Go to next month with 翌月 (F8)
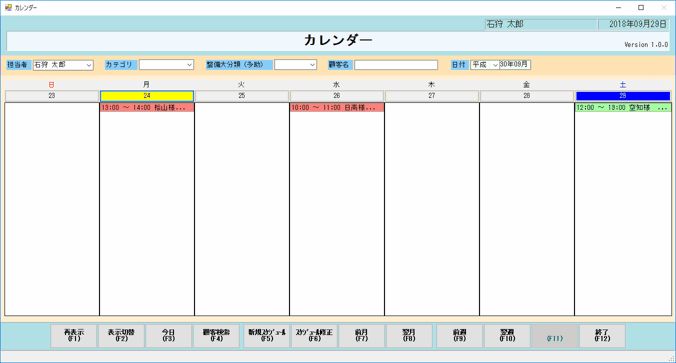 tap(409, 336)
